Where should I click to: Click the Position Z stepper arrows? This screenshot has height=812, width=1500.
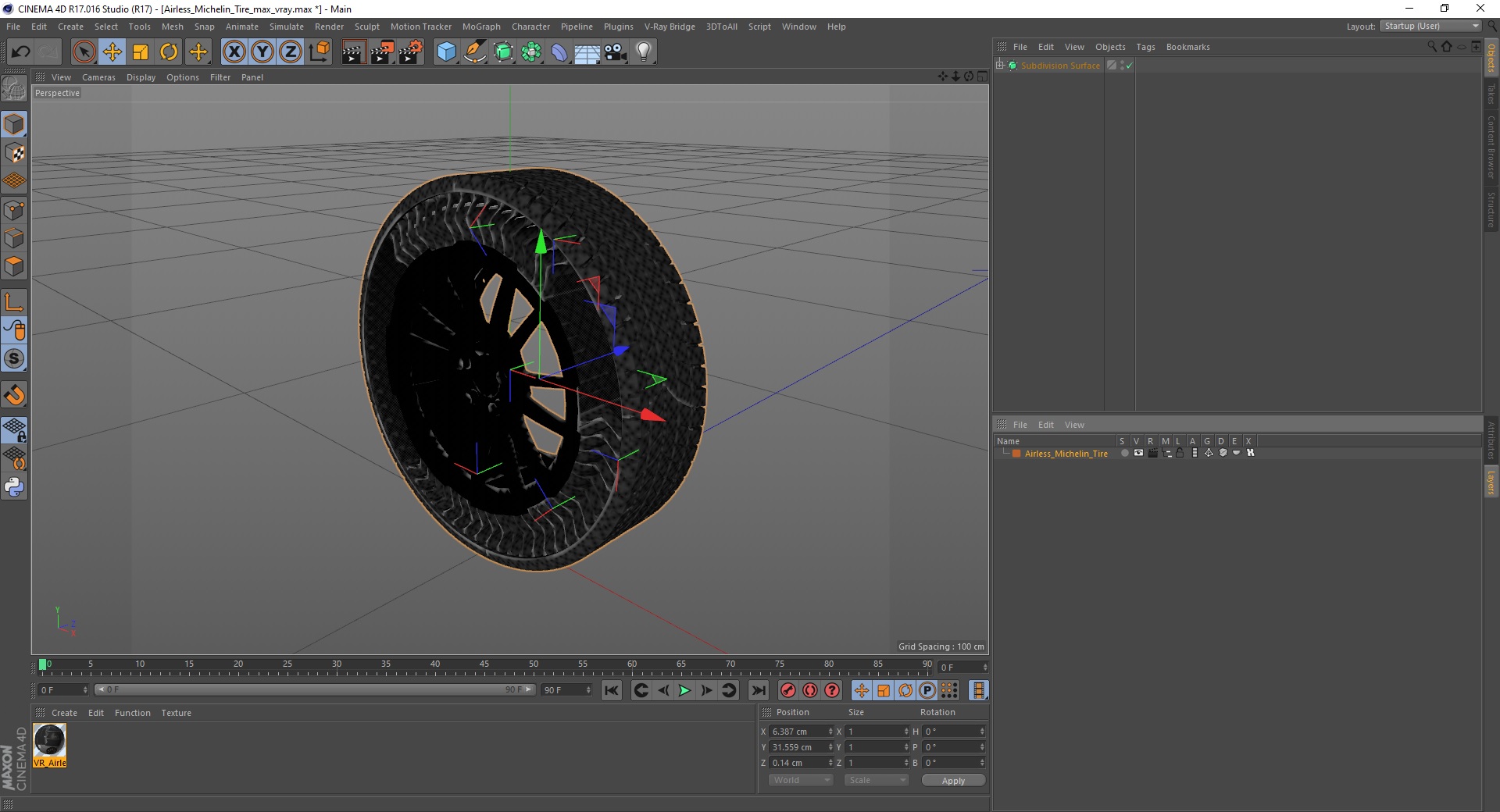[x=830, y=763]
